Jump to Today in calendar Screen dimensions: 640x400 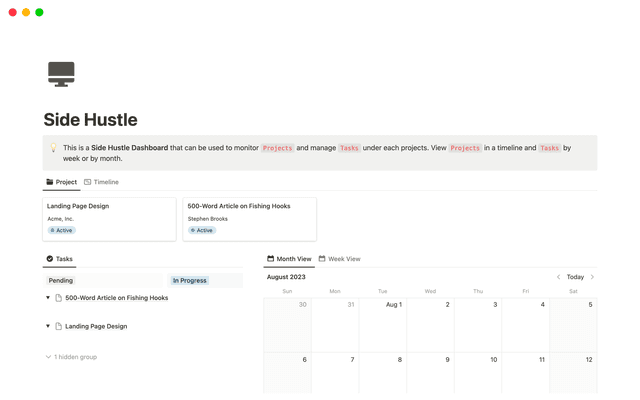tap(575, 277)
